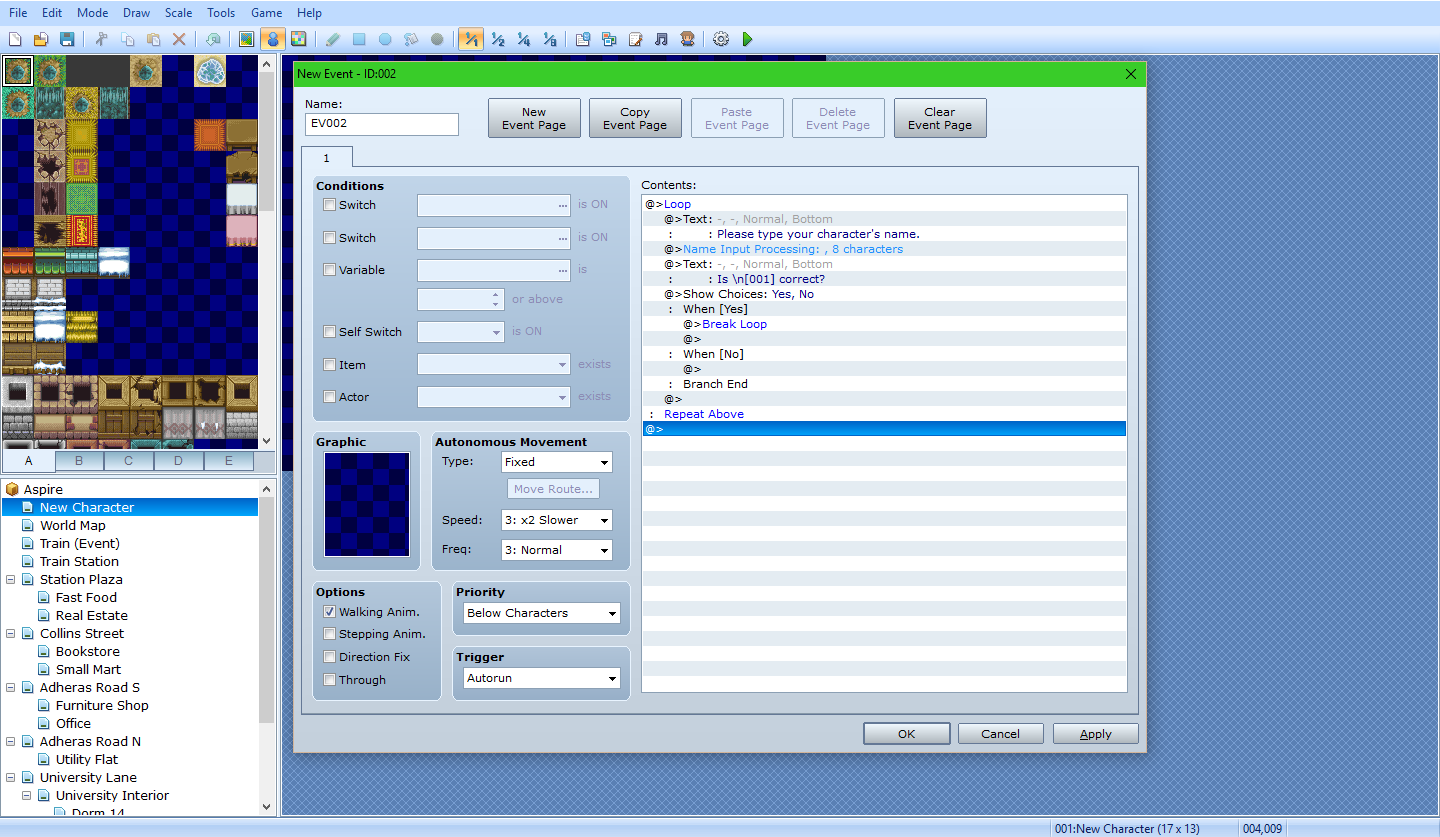Toggle the Through option checkbox

pos(330,680)
